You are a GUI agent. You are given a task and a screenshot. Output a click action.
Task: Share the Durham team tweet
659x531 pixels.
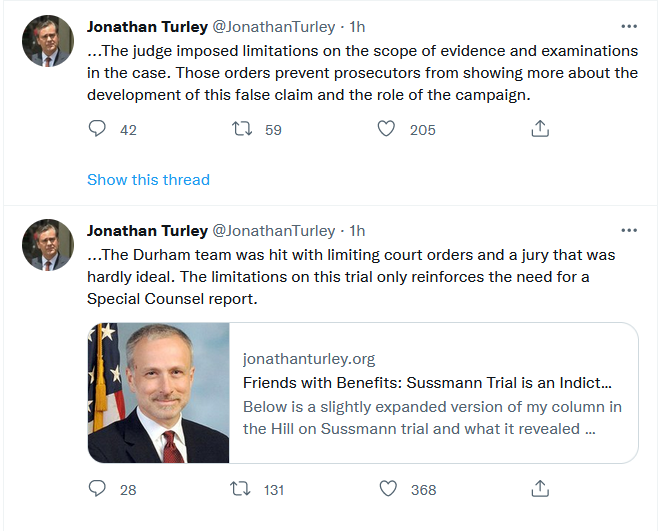click(x=539, y=489)
